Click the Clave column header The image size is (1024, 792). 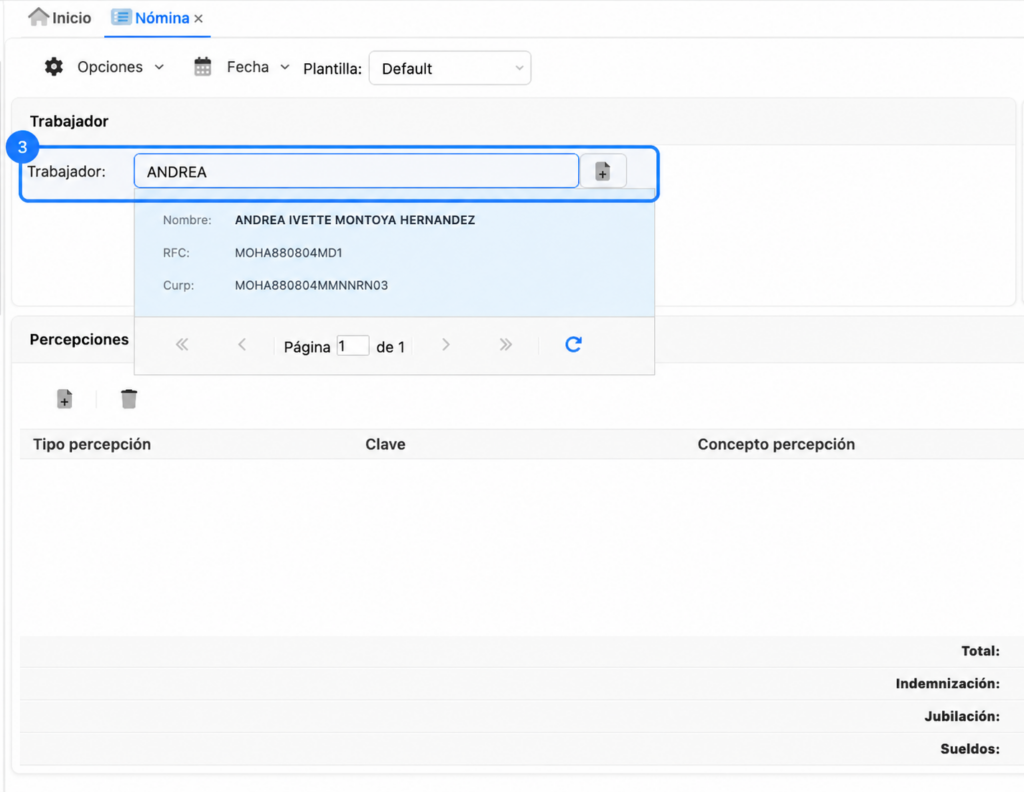385,444
